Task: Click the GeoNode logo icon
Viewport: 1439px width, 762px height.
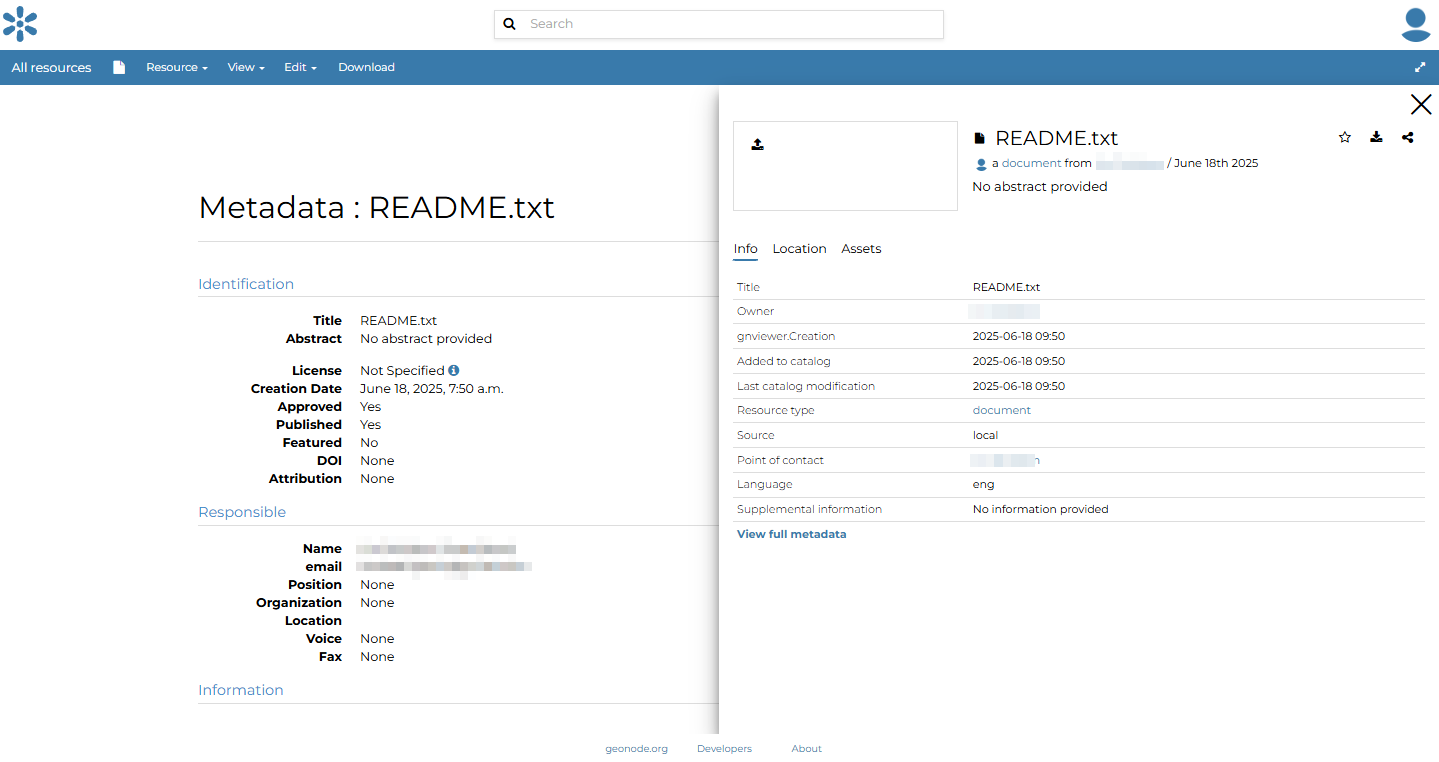Action: tap(20, 24)
